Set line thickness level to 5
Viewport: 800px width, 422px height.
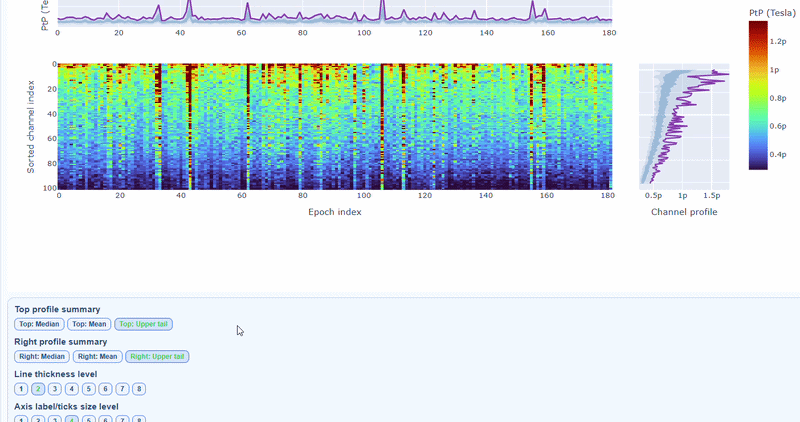[89, 389]
